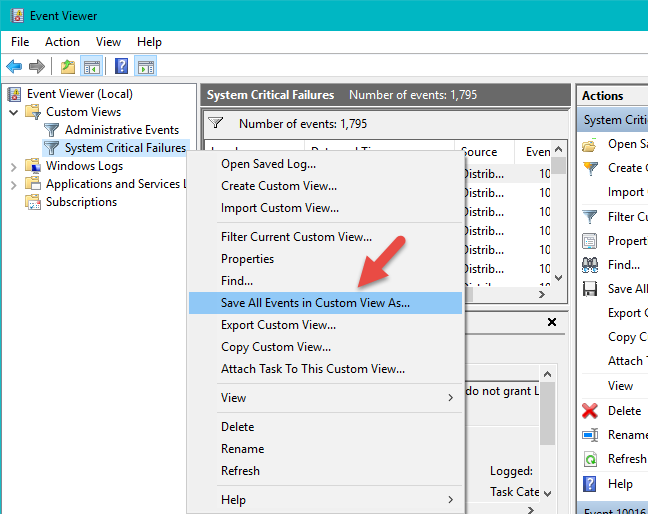Choose Import Custom View... in context menu
Viewport: 648px width, 514px height.
pyautogui.click(x=326, y=208)
